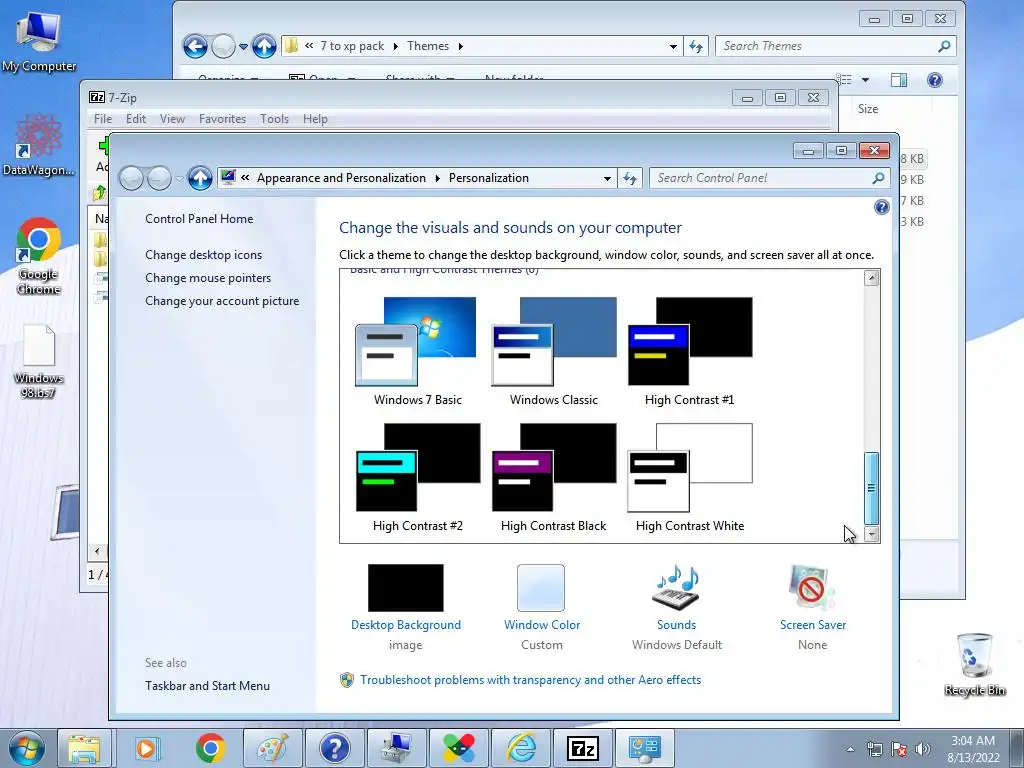Click the Search Themes field
1024x768 pixels.
click(837, 46)
